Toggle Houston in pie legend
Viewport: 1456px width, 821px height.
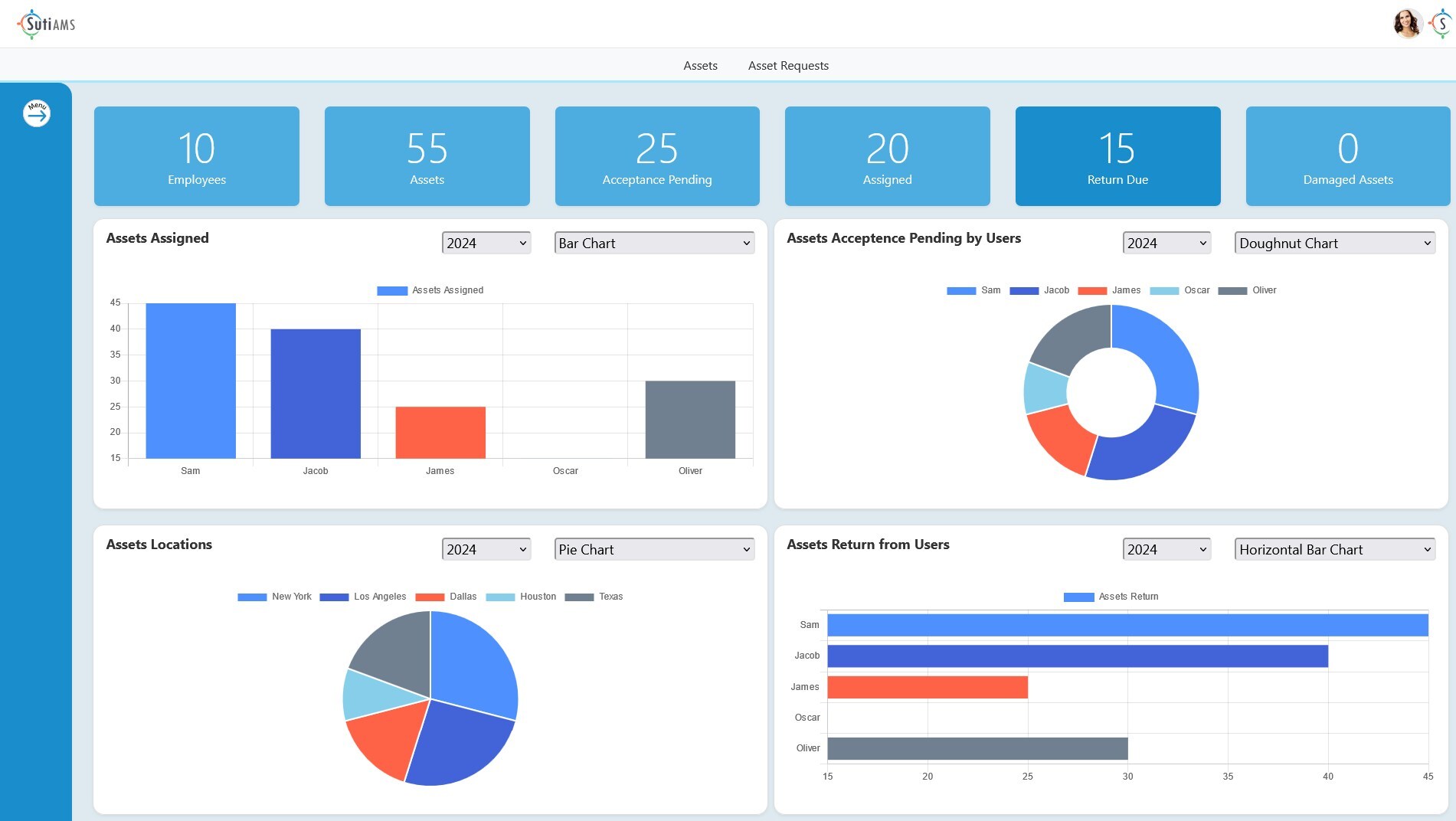click(x=521, y=597)
